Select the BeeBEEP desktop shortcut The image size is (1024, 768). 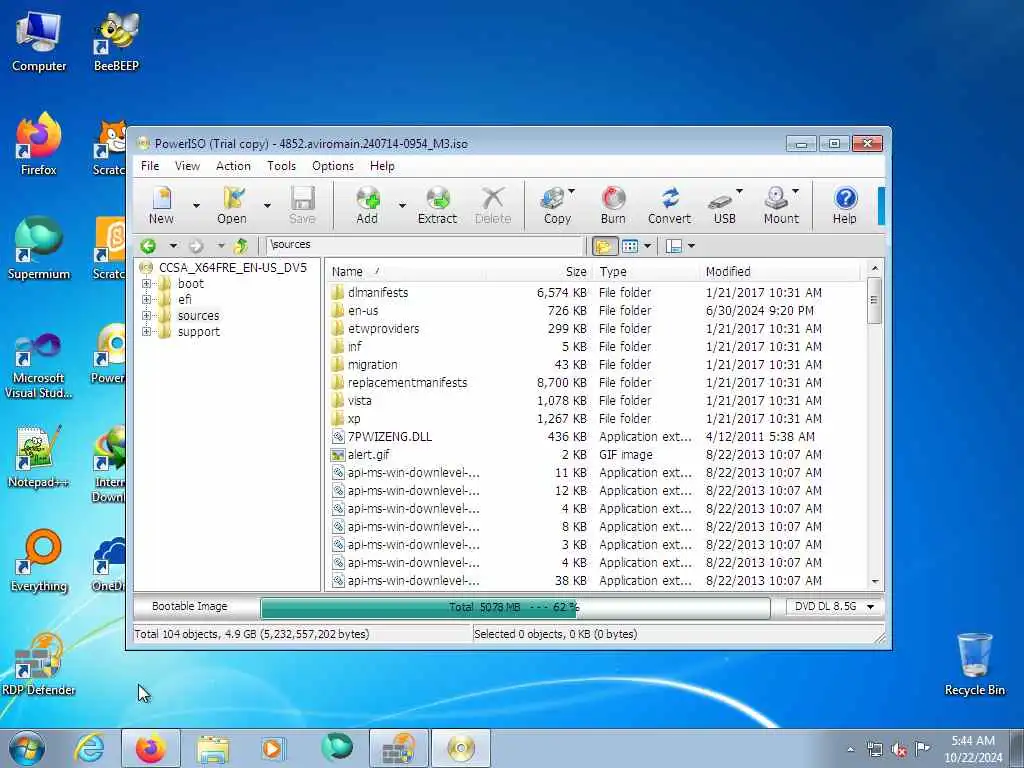(116, 40)
